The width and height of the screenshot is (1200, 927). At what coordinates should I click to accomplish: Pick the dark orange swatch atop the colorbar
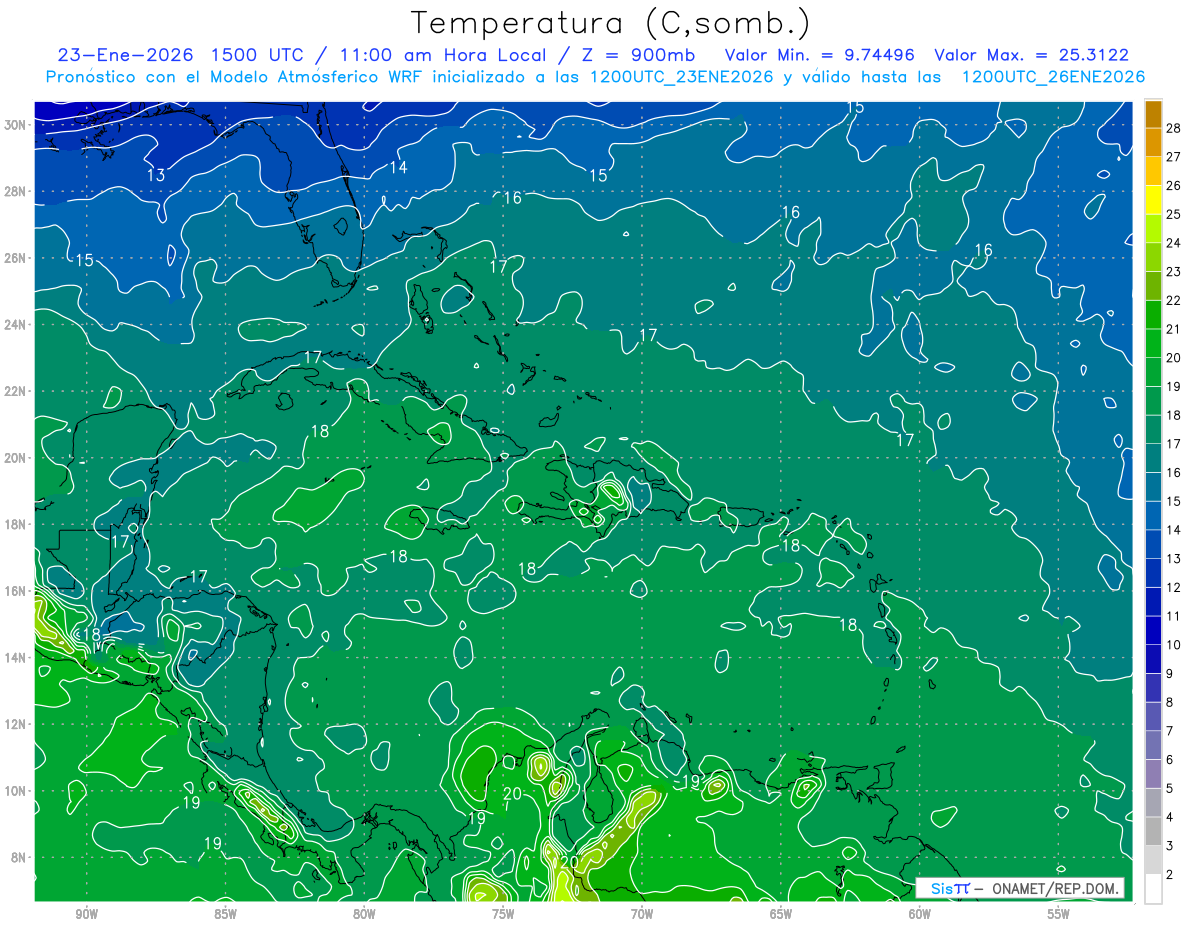coord(1153,114)
